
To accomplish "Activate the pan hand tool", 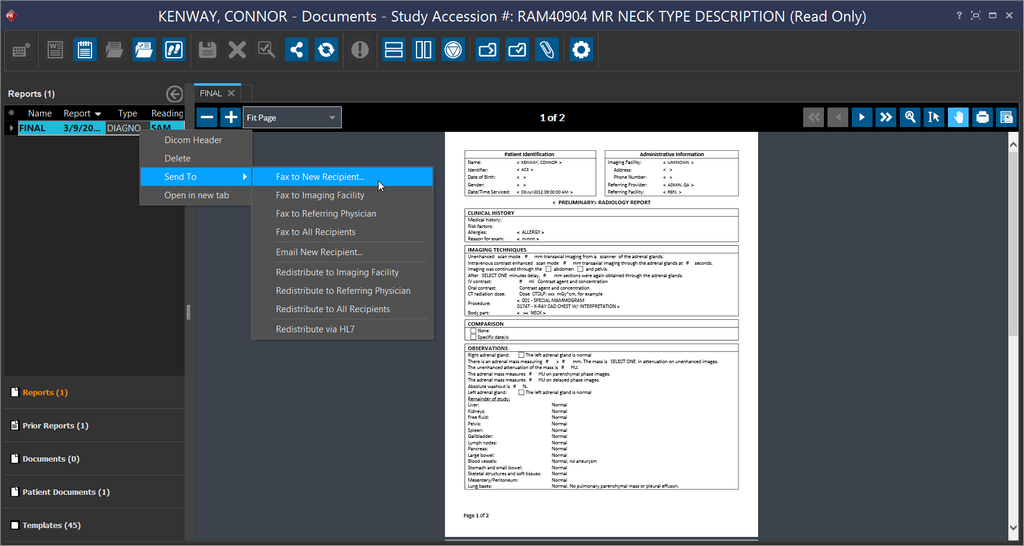I will click(x=958, y=117).
